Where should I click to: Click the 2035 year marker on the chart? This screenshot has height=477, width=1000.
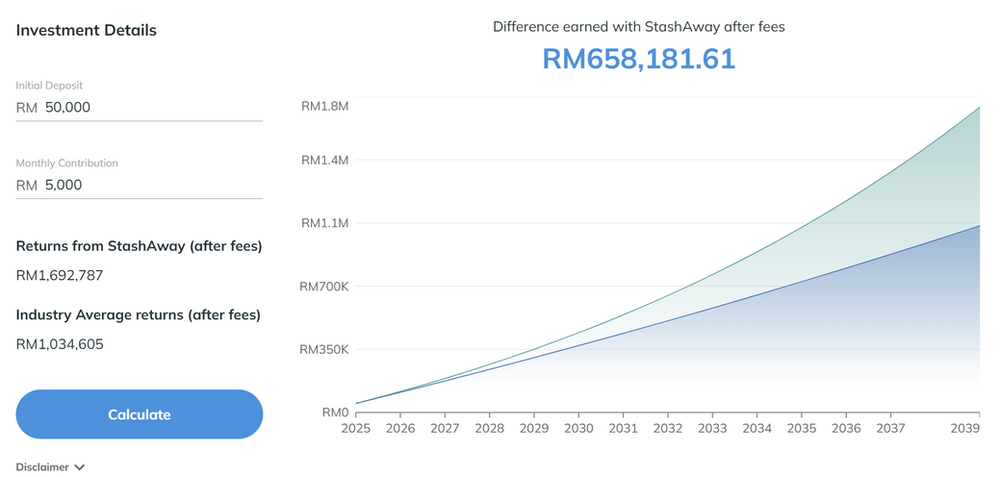click(x=801, y=428)
